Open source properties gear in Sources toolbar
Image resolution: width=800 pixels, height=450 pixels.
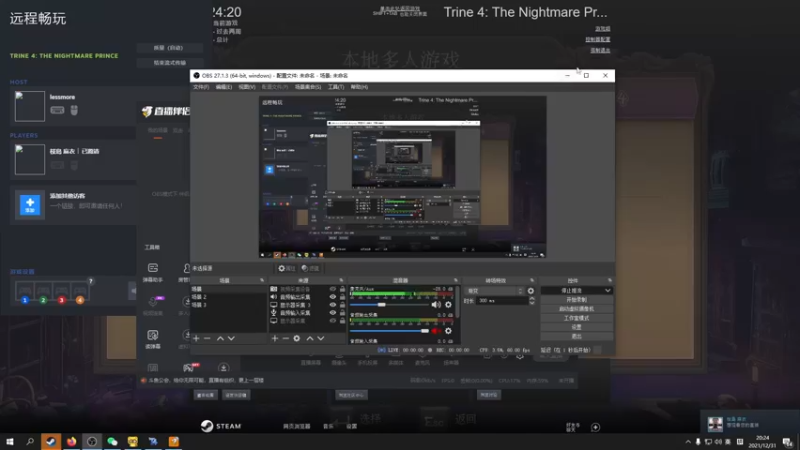click(296, 338)
